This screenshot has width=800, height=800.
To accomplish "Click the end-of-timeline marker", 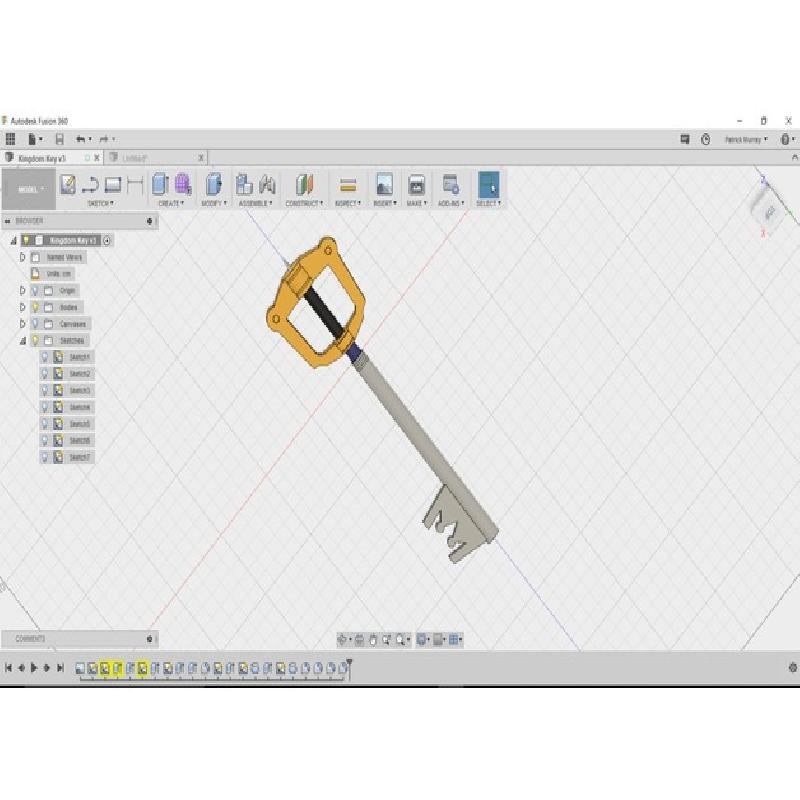I will (x=349, y=668).
